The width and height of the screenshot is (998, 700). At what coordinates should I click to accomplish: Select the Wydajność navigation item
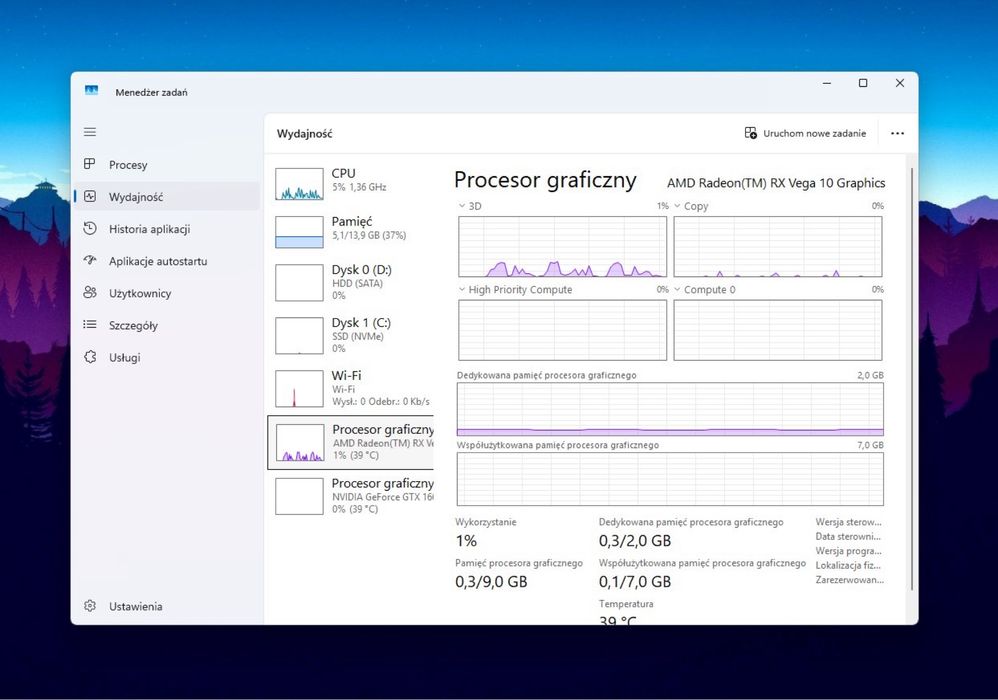click(x=167, y=197)
